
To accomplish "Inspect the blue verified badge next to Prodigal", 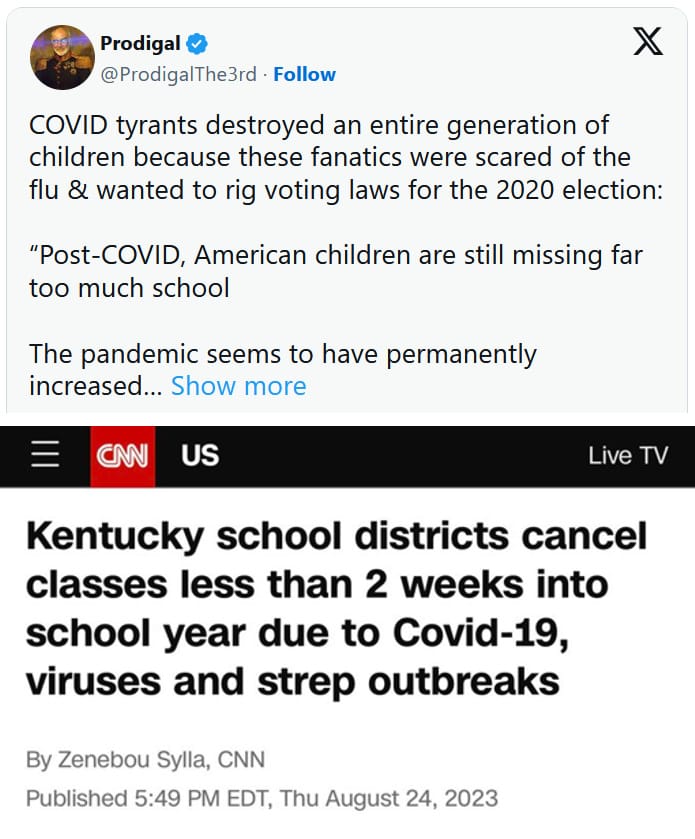I will click(x=197, y=43).
